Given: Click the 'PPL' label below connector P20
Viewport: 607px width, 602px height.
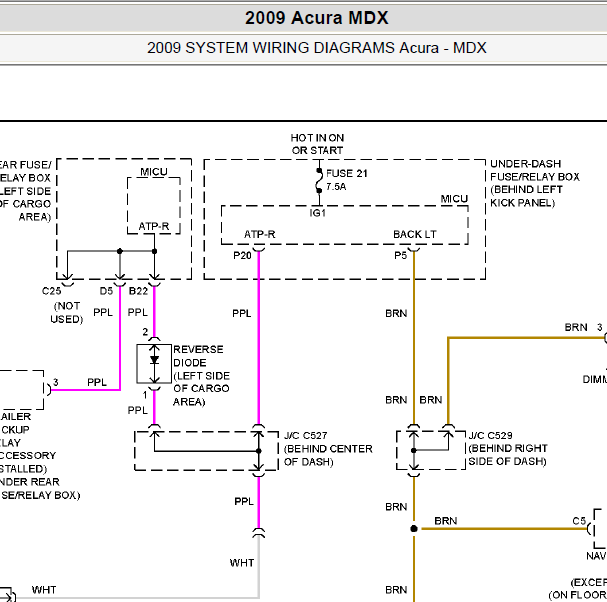Looking at the screenshot, I should tap(242, 313).
